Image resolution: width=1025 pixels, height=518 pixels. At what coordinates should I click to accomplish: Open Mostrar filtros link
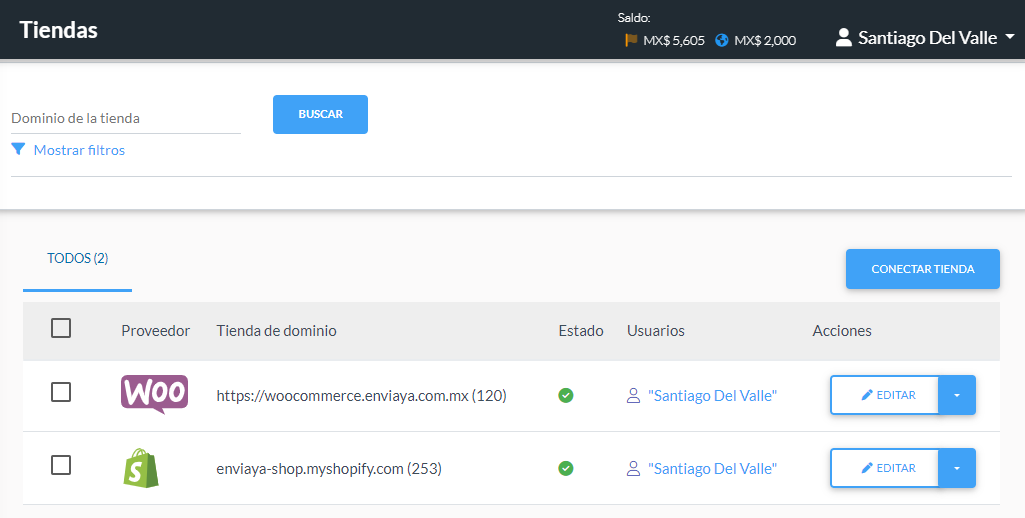point(79,150)
